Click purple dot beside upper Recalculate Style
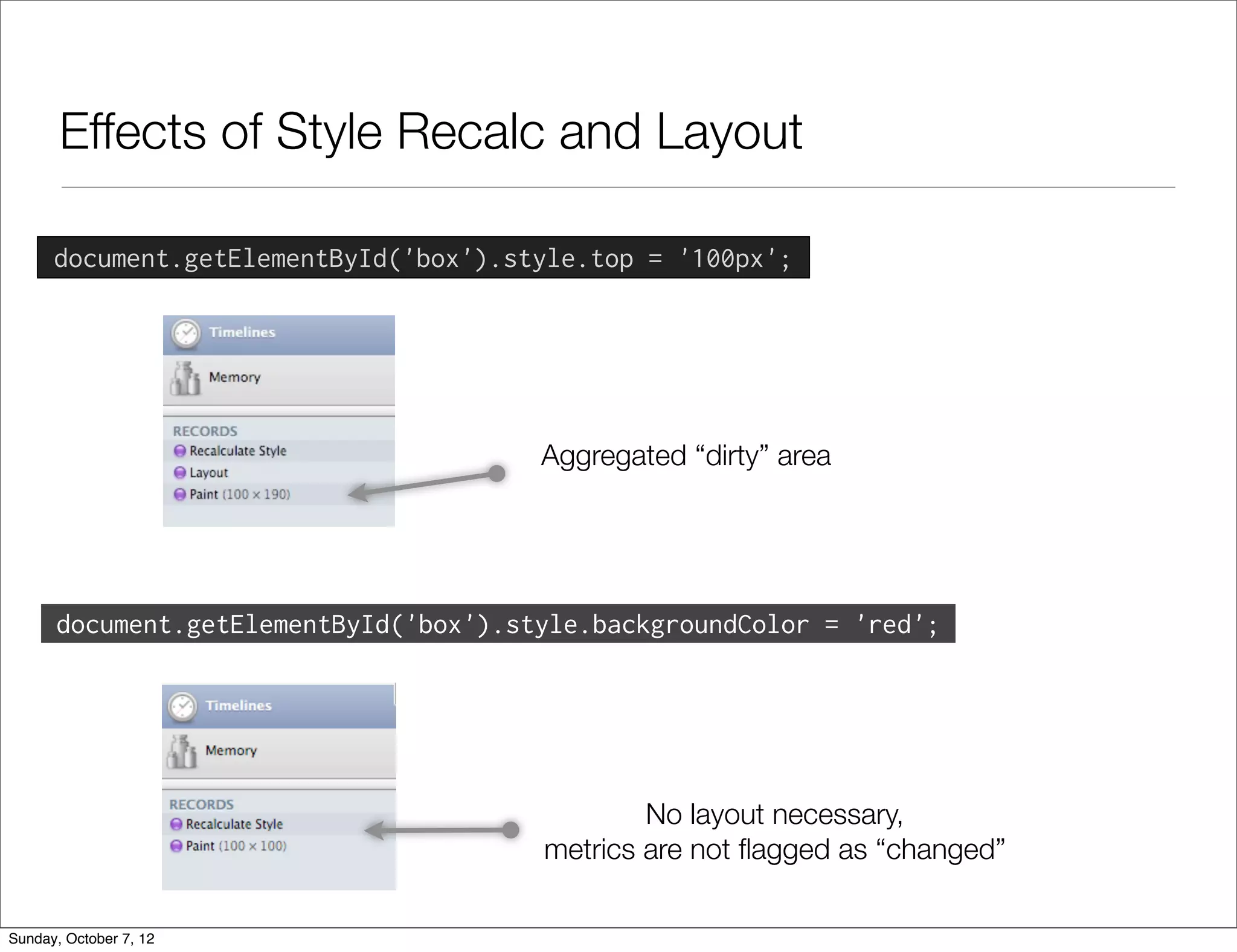Viewport: 1237px width, 952px height. pyautogui.click(x=179, y=451)
